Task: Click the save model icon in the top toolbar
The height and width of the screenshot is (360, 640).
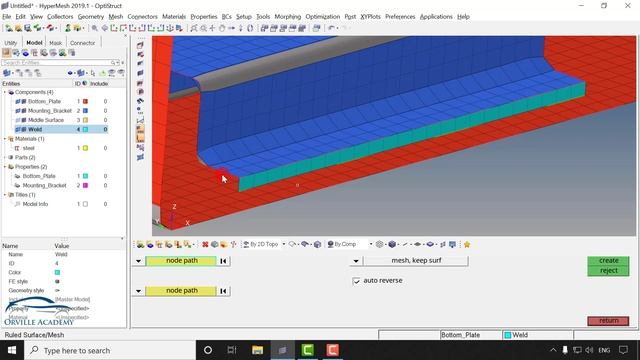Action: (28, 28)
